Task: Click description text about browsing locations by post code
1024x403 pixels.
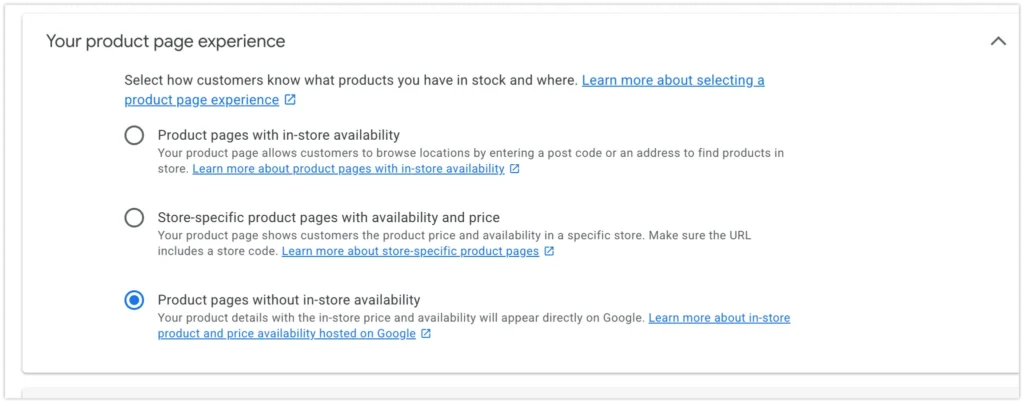Action: [x=470, y=153]
